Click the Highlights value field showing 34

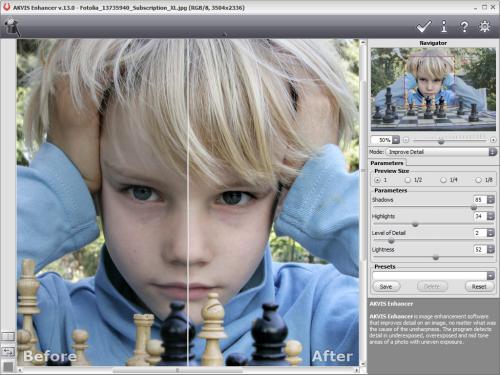tap(480, 216)
